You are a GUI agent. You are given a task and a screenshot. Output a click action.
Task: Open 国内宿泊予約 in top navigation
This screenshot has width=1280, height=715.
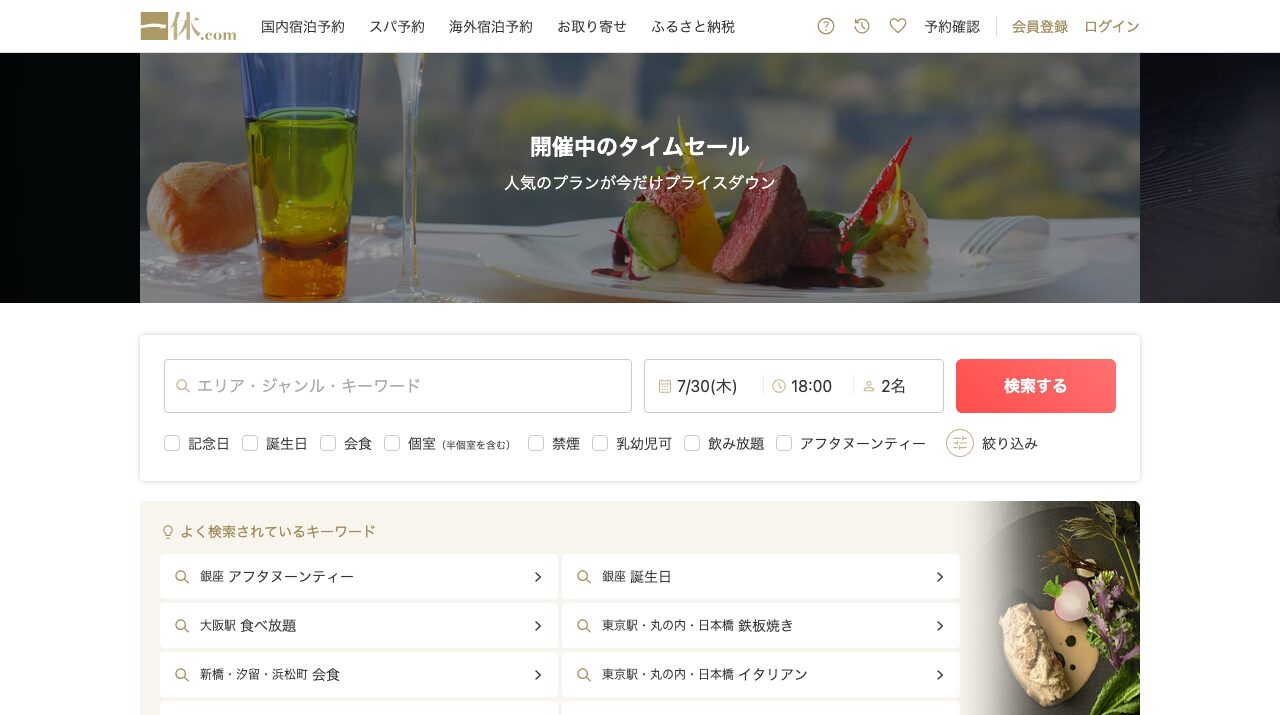click(x=303, y=27)
